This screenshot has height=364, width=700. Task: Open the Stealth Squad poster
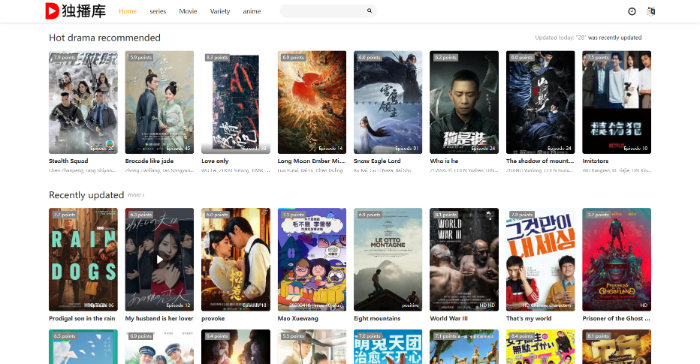(x=83, y=102)
